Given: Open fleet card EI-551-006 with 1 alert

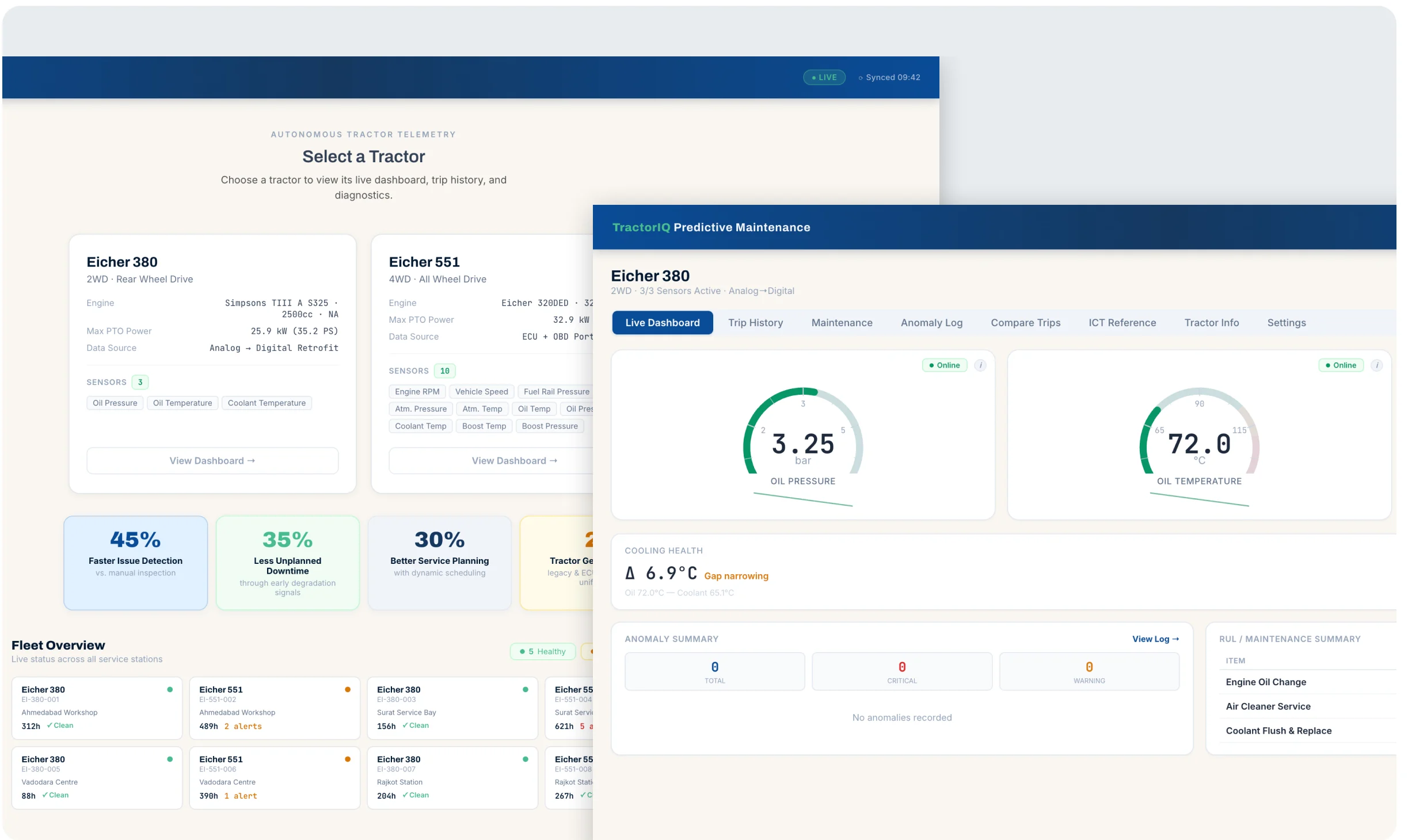Looking at the screenshot, I should tap(275, 778).
